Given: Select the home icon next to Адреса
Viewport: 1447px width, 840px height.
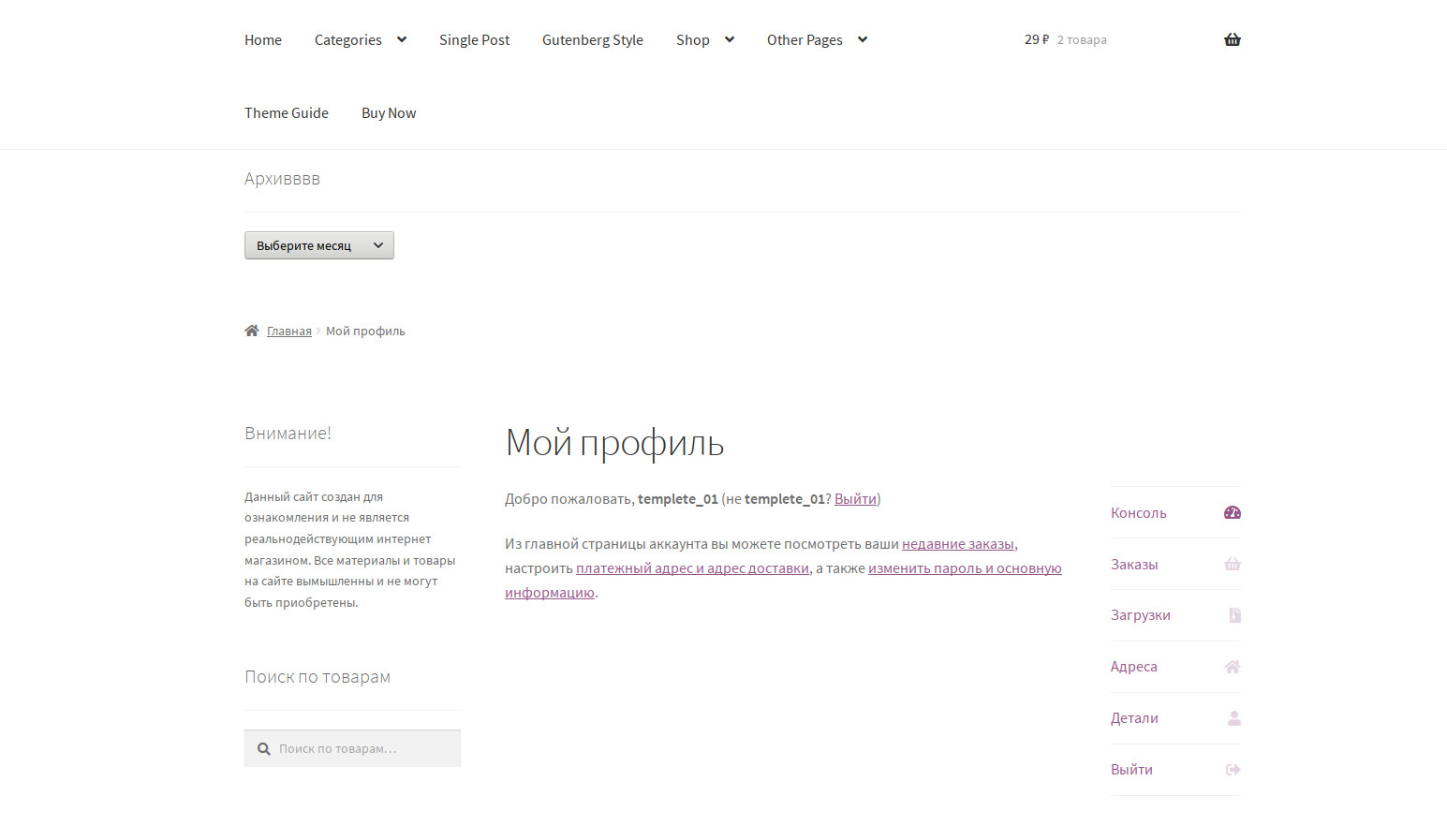Looking at the screenshot, I should pyautogui.click(x=1232, y=666).
